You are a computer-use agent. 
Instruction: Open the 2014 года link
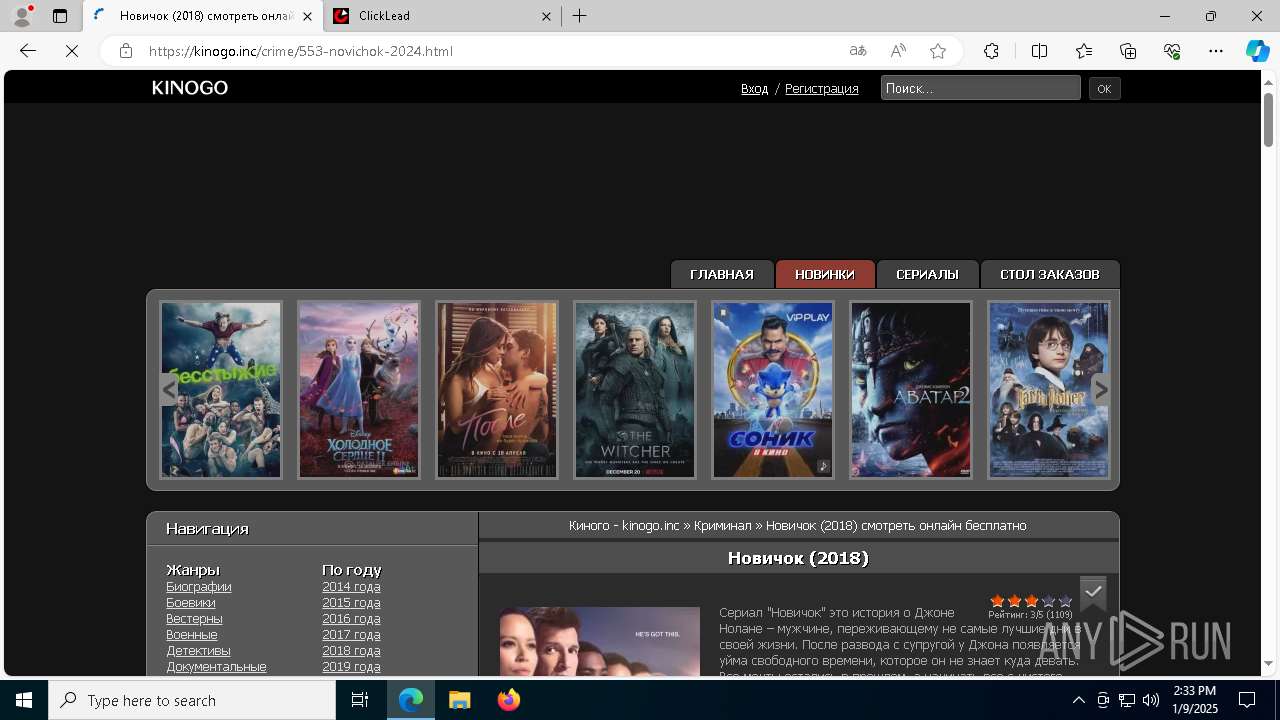351,587
